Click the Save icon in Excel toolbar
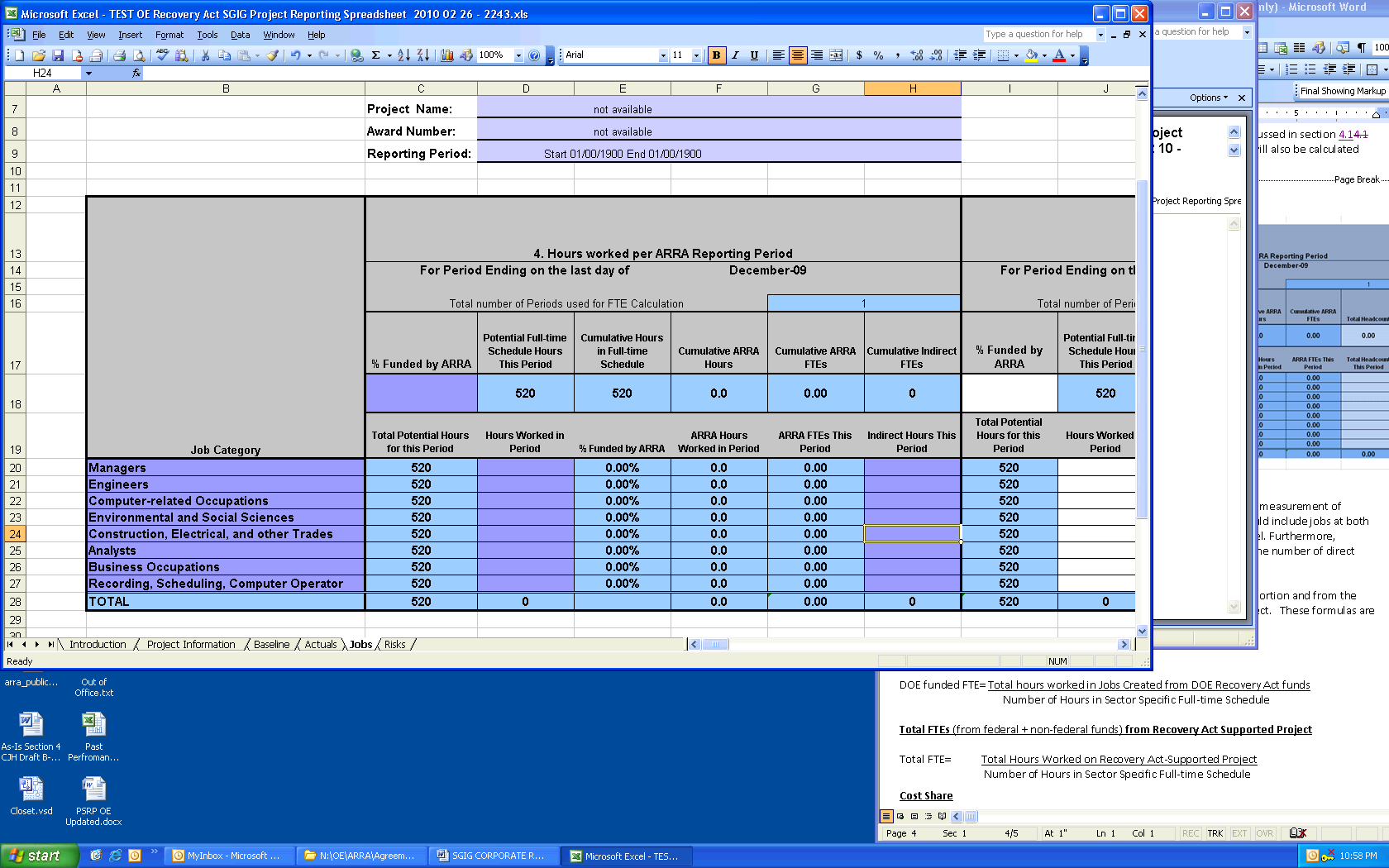 pos(58,55)
